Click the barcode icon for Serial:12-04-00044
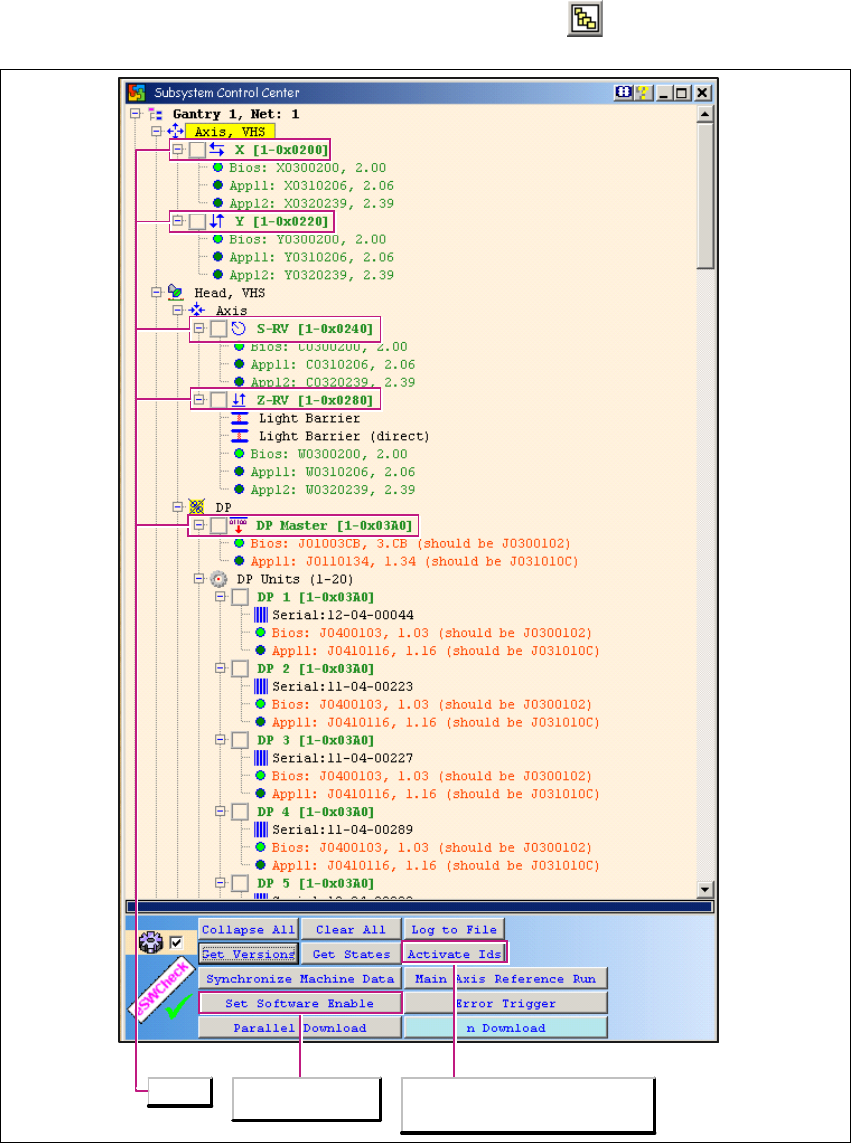Screen dimensions: 851x1143 click(x=261, y=615)
